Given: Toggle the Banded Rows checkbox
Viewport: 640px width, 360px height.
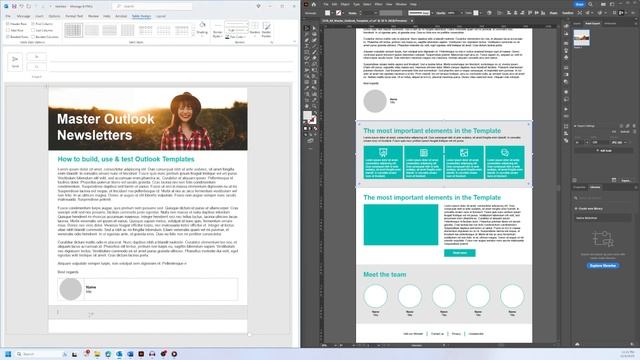Looking at the screenshot, I should coord(8,37).
